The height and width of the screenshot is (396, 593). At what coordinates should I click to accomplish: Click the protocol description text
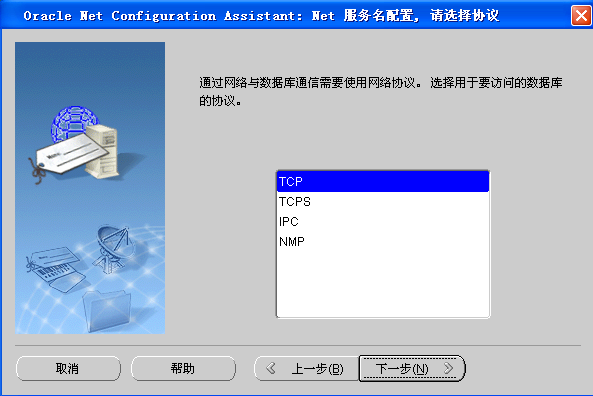click(x=380, y=92)
